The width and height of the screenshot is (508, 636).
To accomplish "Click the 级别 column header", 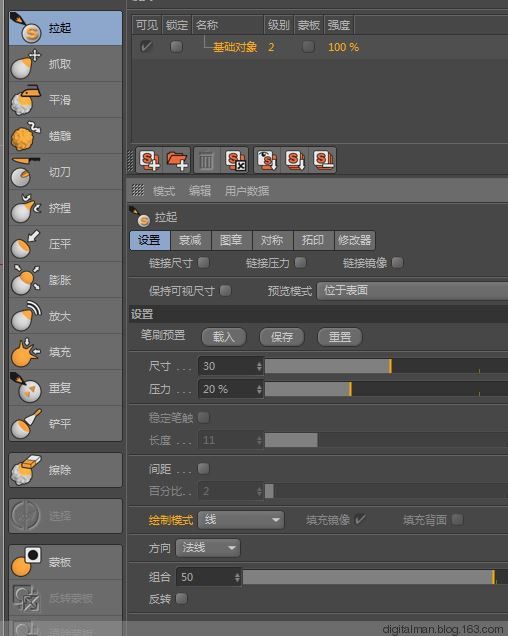I will 278,25.
